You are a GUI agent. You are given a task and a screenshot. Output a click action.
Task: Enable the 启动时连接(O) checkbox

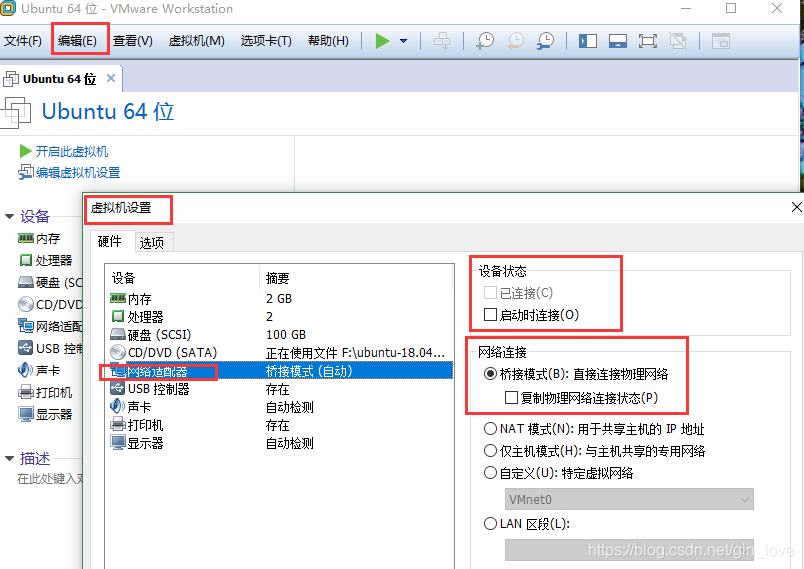pos(490,314)
